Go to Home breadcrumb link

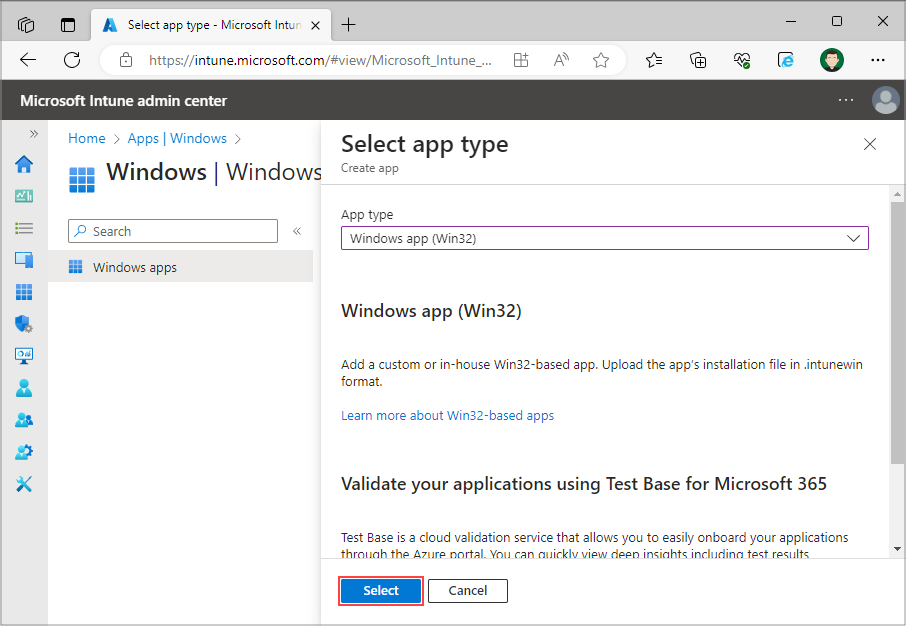point(87,138)
